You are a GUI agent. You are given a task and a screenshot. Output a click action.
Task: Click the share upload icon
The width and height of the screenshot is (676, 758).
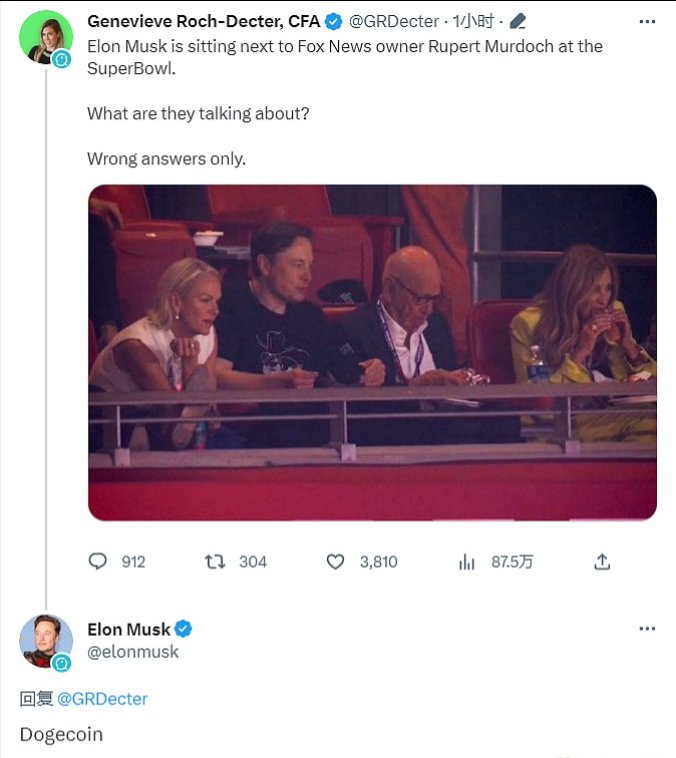(602, 562)
